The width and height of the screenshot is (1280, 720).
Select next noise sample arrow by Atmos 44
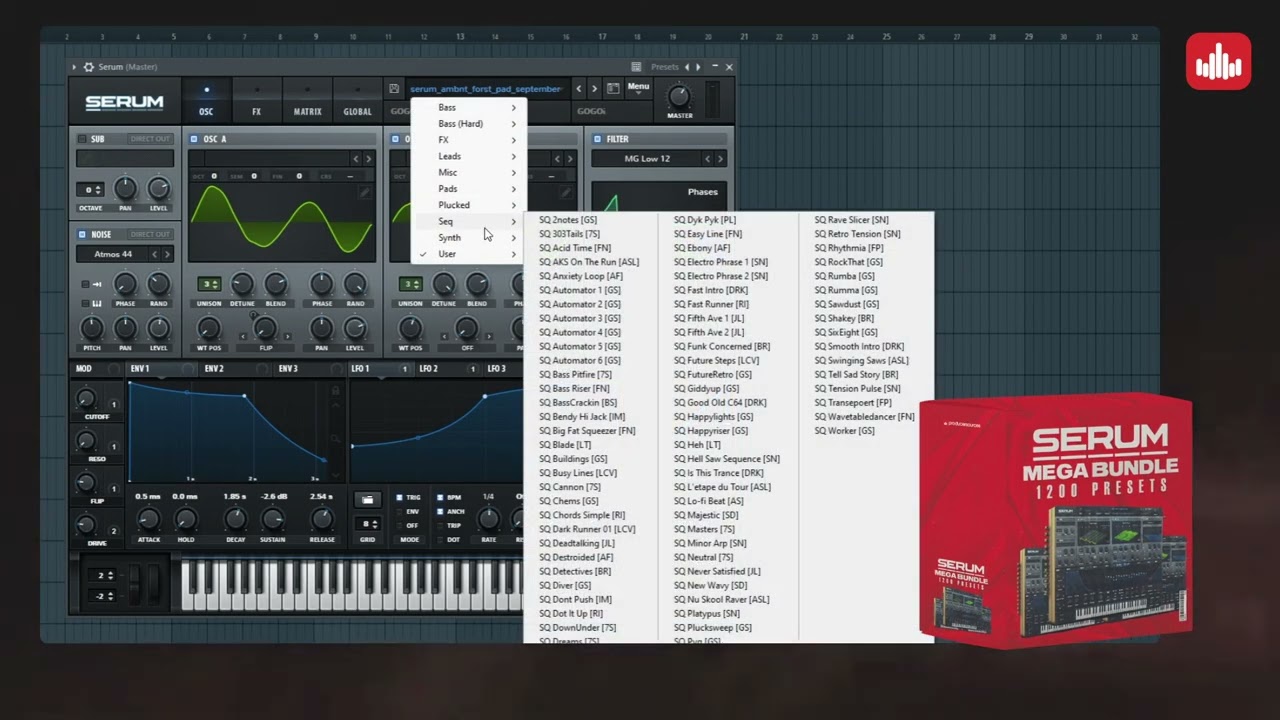[x=167, y=254]
